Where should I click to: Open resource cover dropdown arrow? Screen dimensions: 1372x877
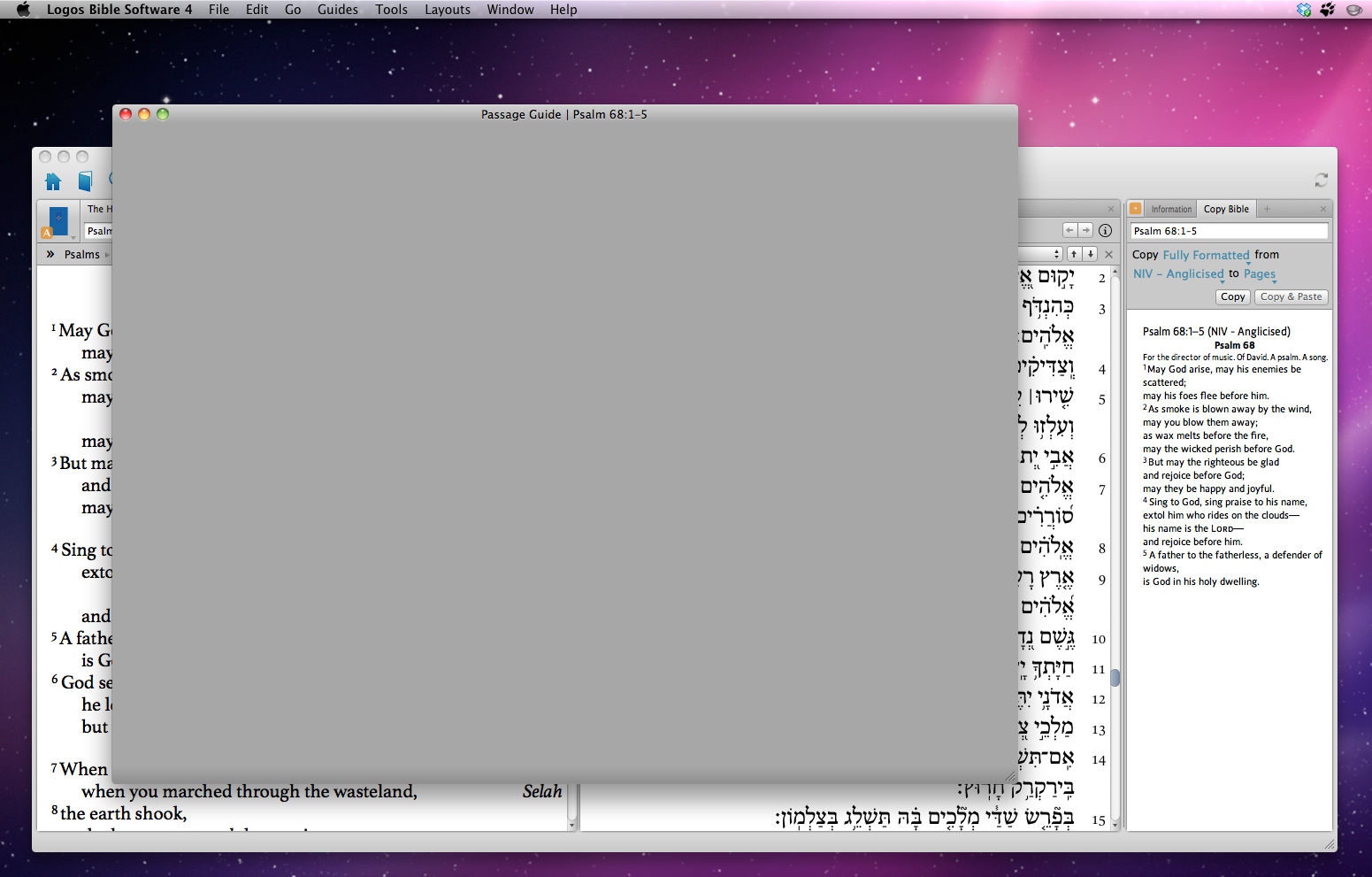[73, 237]
